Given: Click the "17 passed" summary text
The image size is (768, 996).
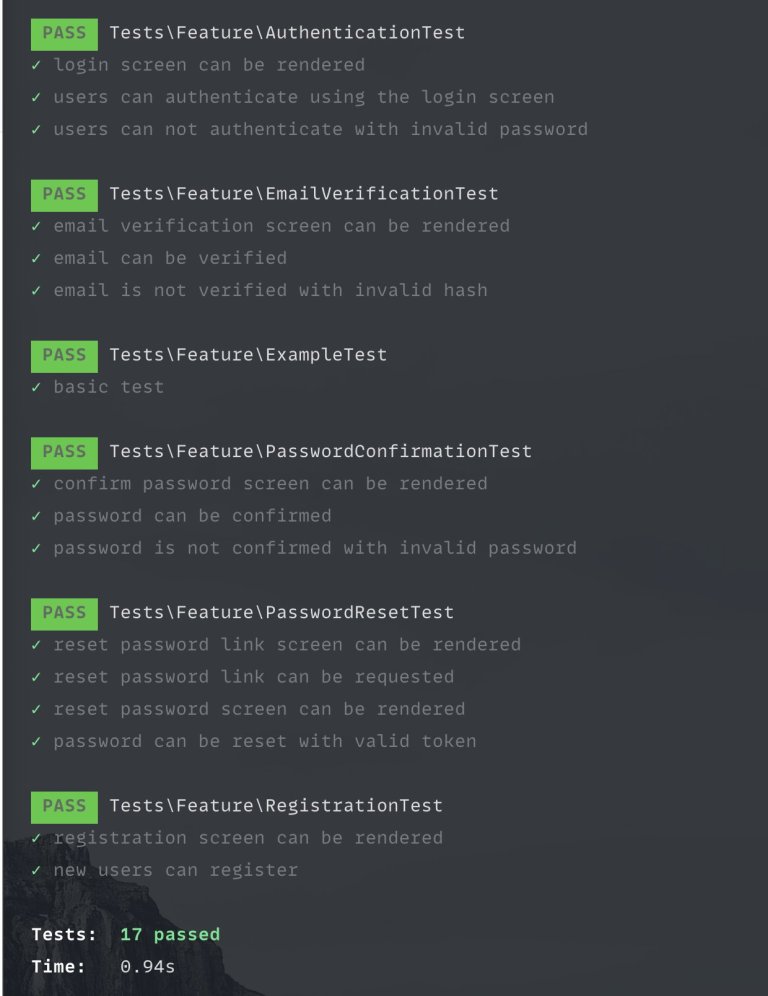Looking at the screenshot, I should (169, 935).
